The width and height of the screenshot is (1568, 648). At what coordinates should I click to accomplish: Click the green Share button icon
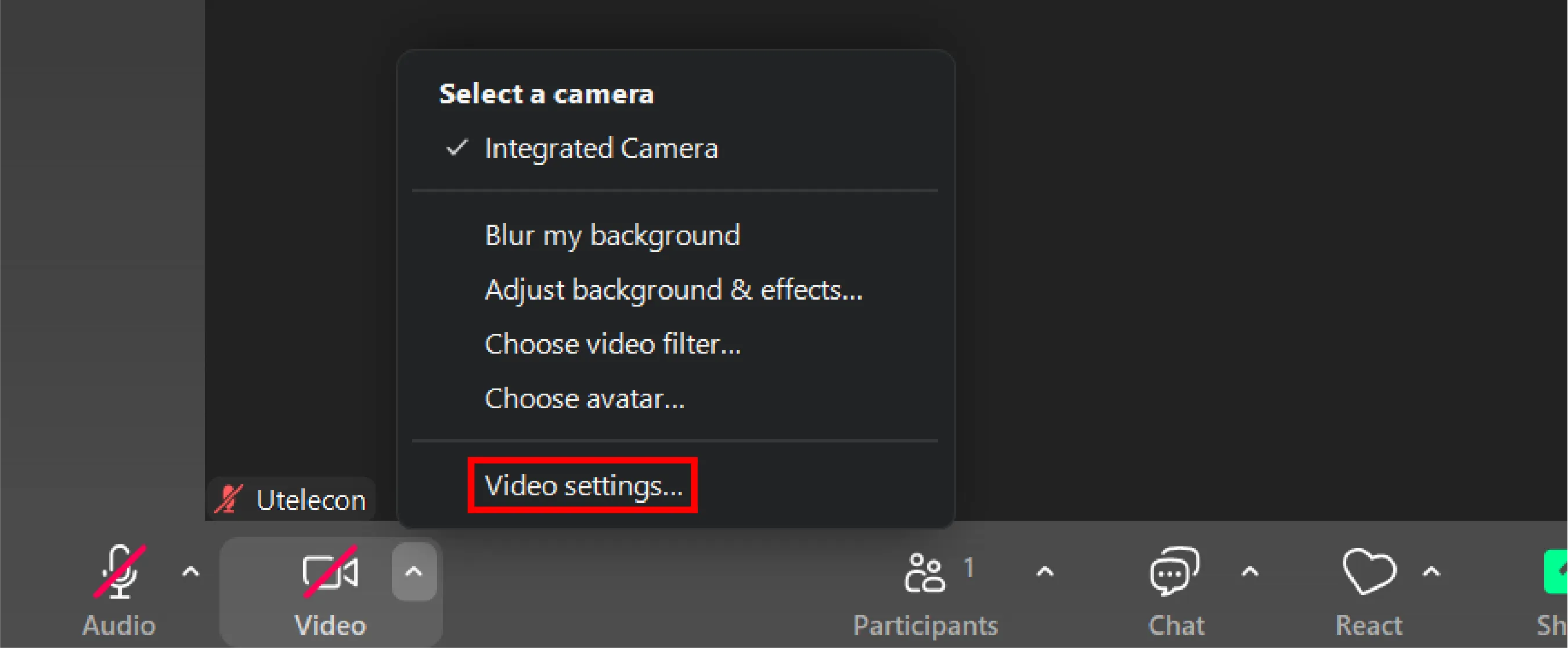[x=1557, y=571]
